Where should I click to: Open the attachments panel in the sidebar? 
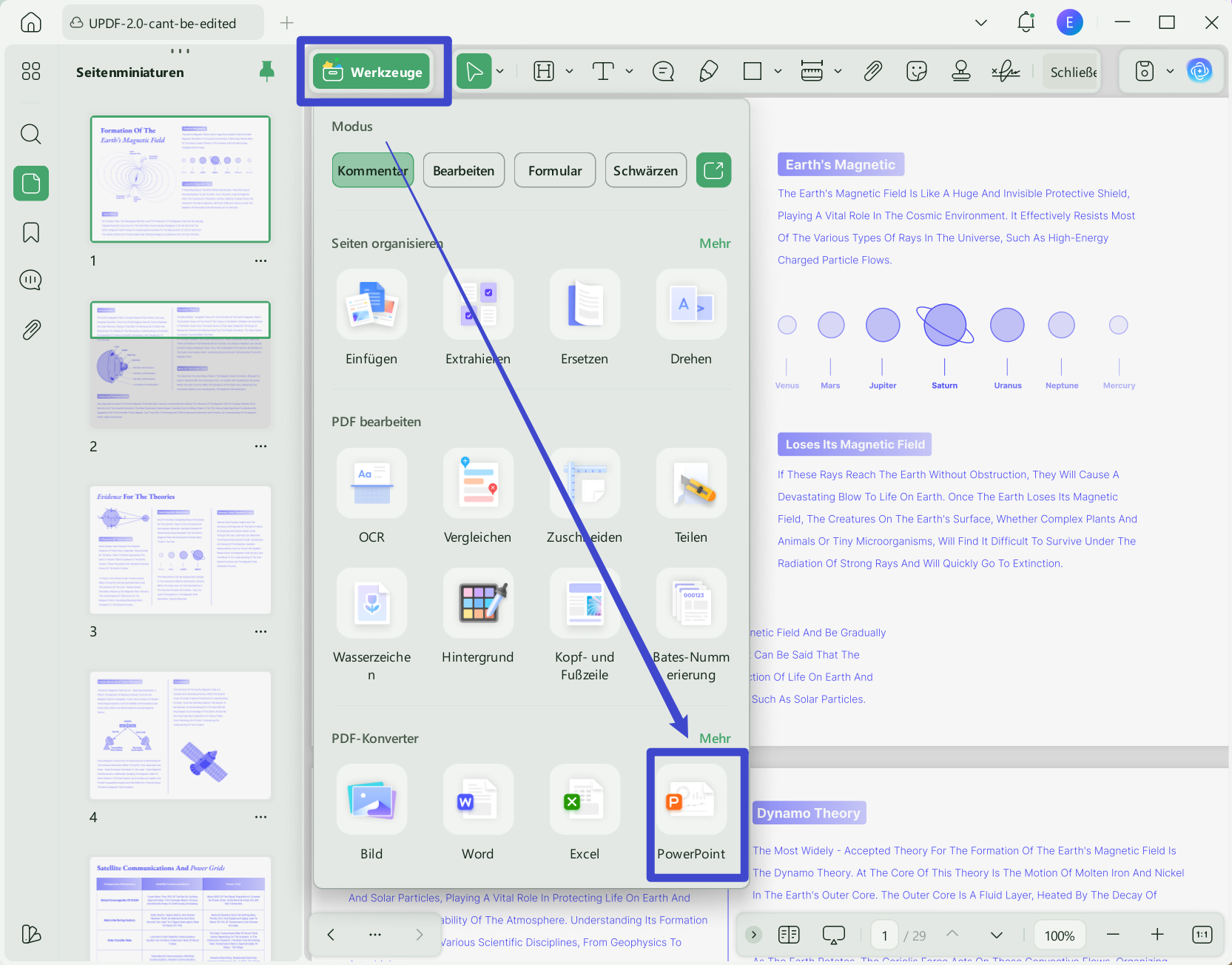pyautogui.click(x=31, y=329)
